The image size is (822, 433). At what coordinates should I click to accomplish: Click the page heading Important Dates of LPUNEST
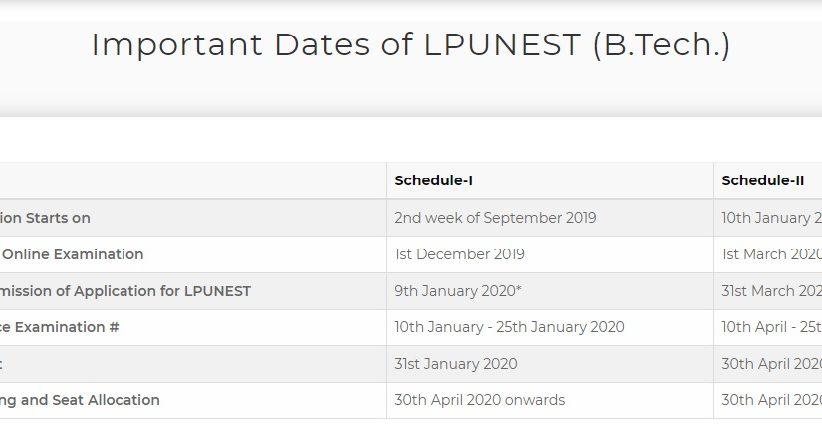(x=410, y=45)
